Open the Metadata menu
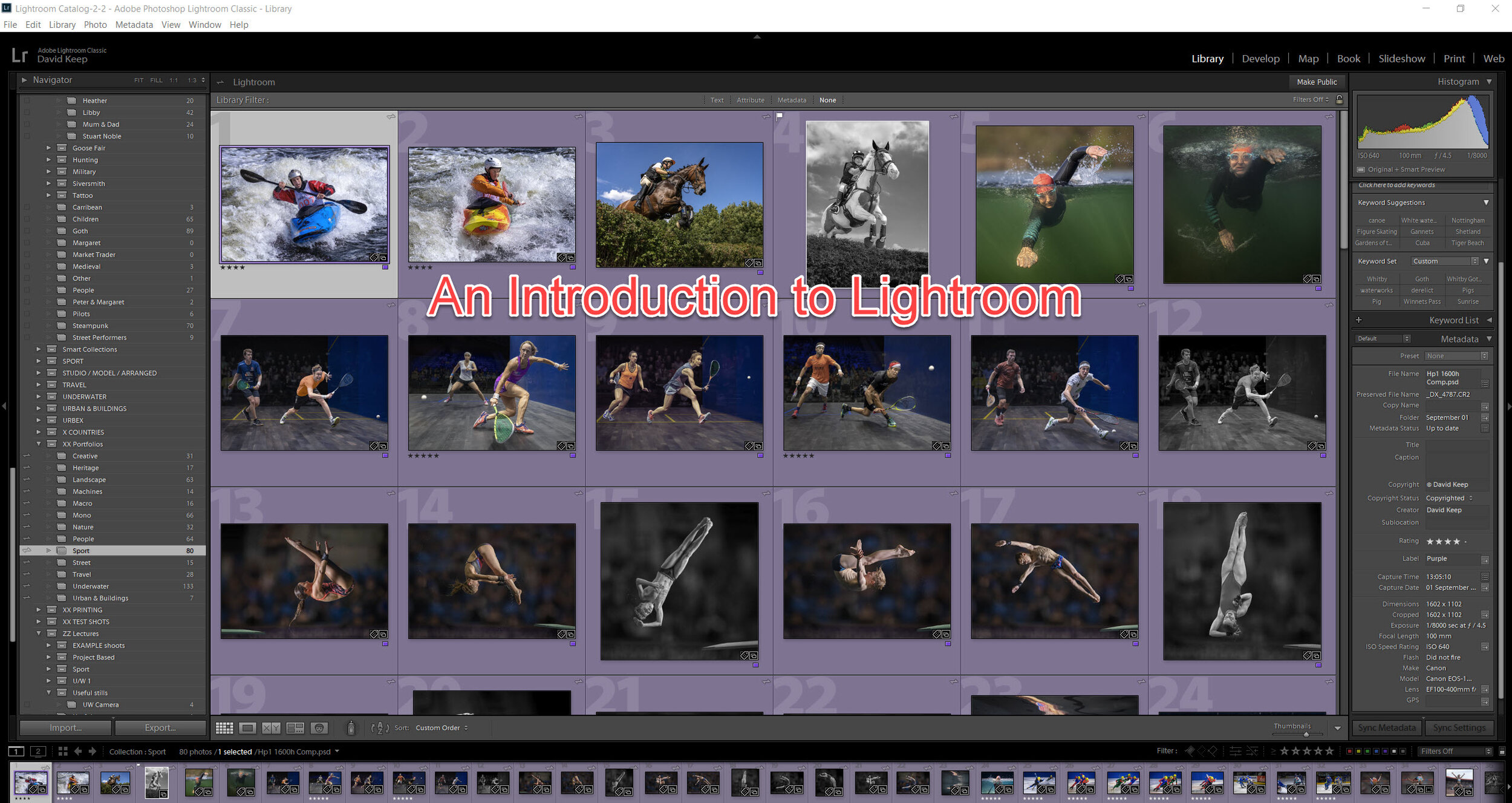 click(x=134, y=25)
